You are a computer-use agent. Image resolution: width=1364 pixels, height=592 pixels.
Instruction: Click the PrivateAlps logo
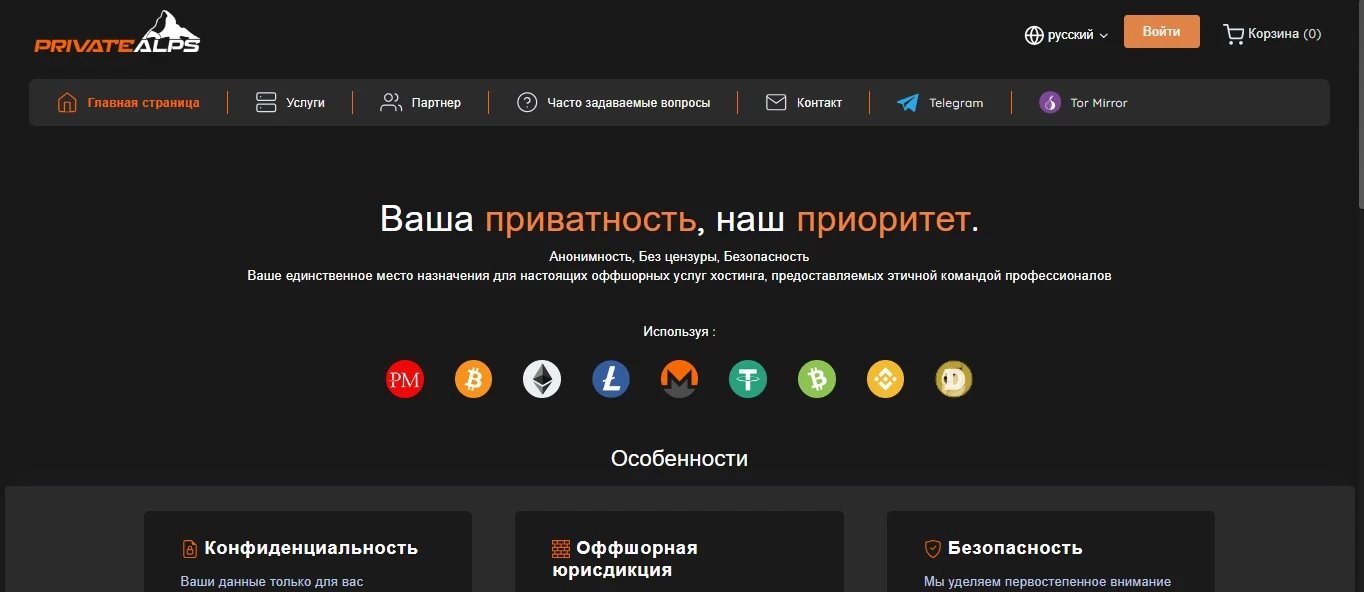click(x=117, y=32)
